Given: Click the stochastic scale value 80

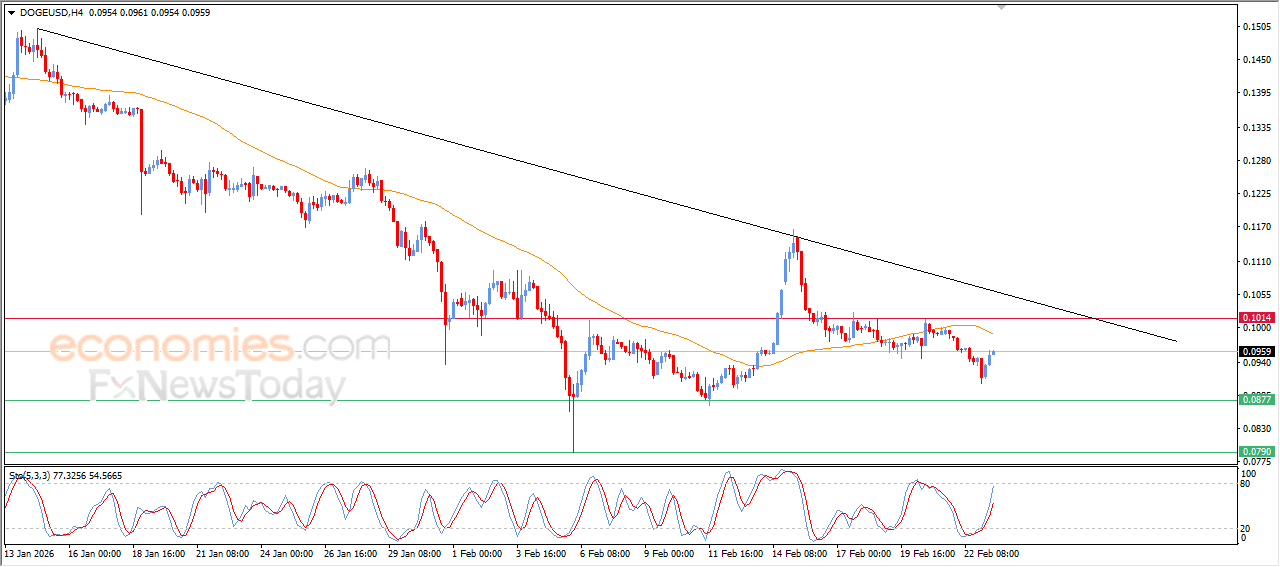Looking at the screenshot, I should [x=1244, y=484].
